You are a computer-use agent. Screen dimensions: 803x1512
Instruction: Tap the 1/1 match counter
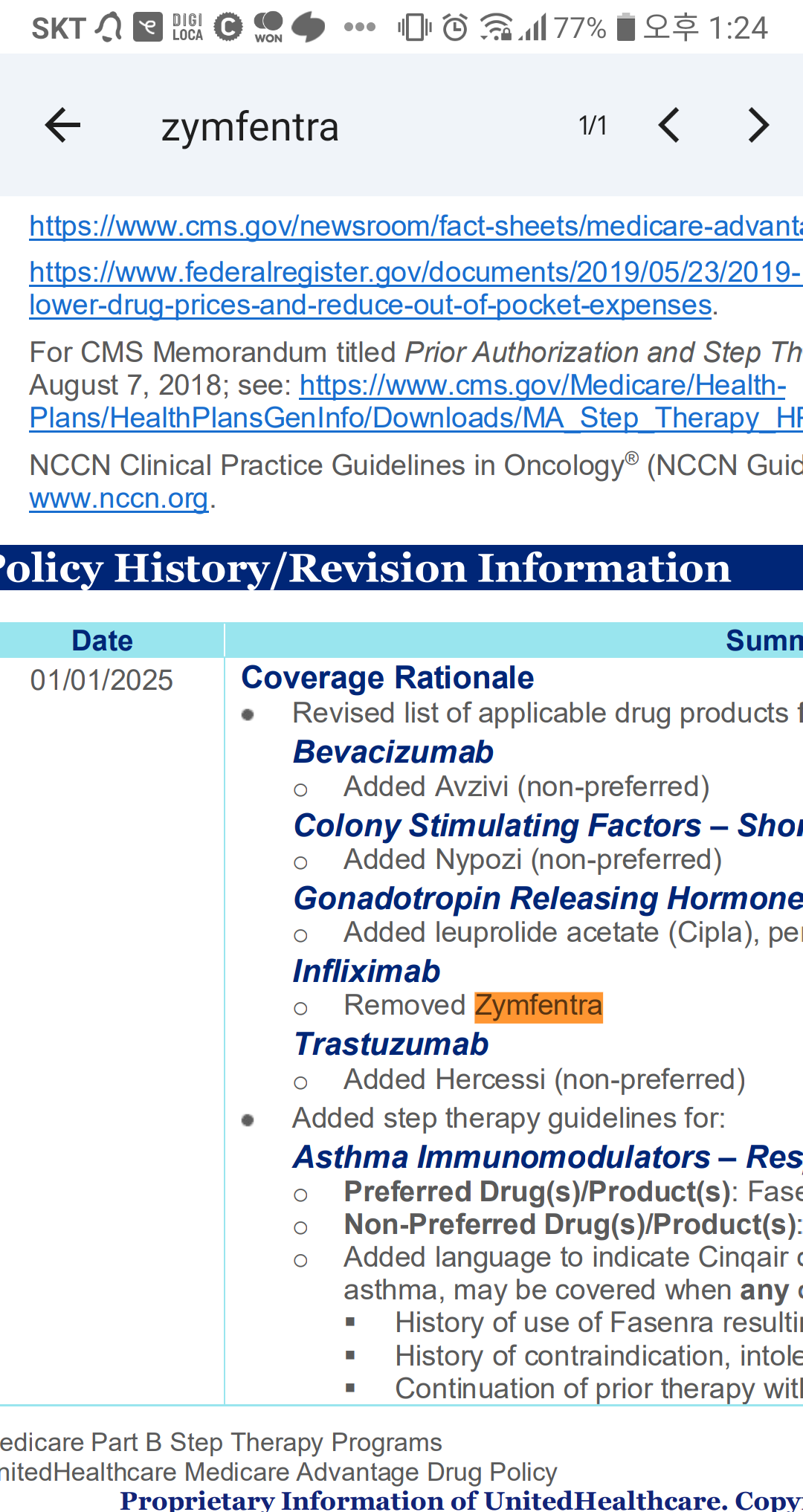coord(593,125)
